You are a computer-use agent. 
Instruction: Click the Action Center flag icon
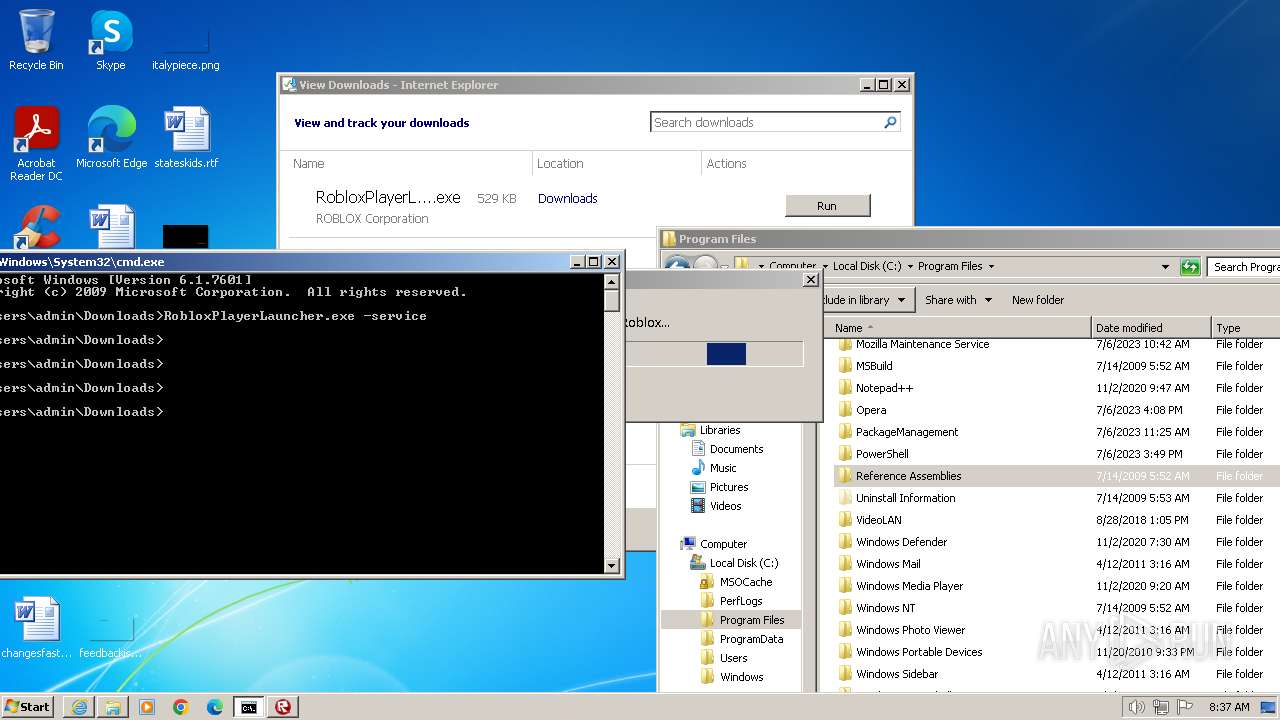1185,707
